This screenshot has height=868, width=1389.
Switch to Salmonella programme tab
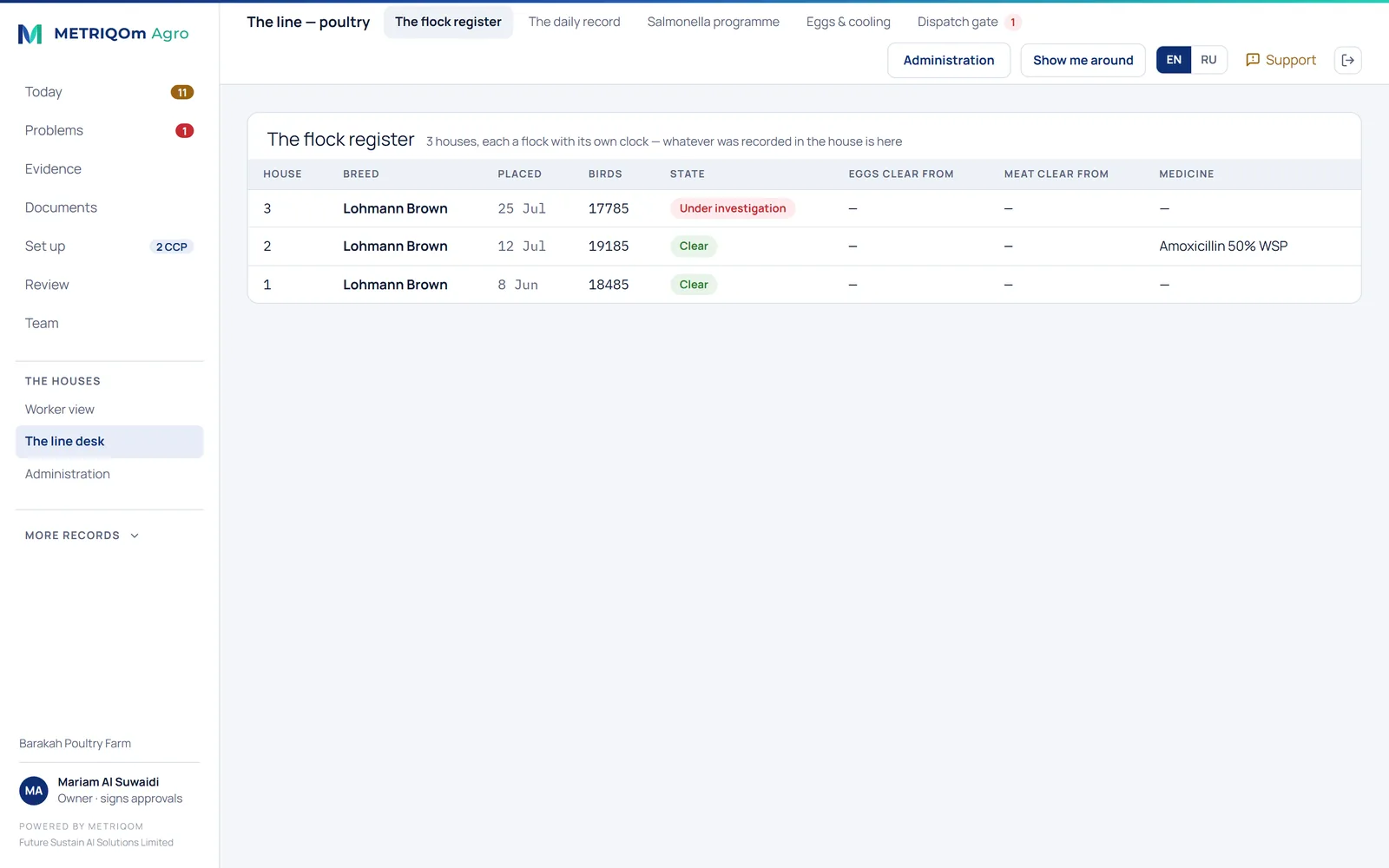pos(714,22)
